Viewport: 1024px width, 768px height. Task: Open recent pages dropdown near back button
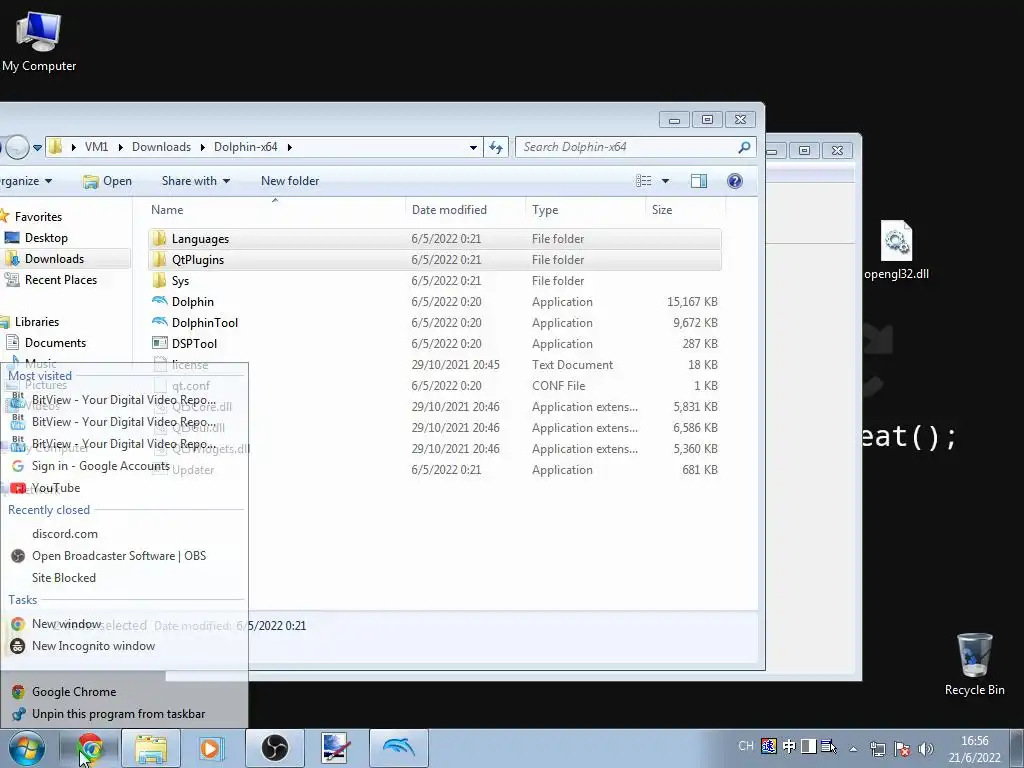37,148
